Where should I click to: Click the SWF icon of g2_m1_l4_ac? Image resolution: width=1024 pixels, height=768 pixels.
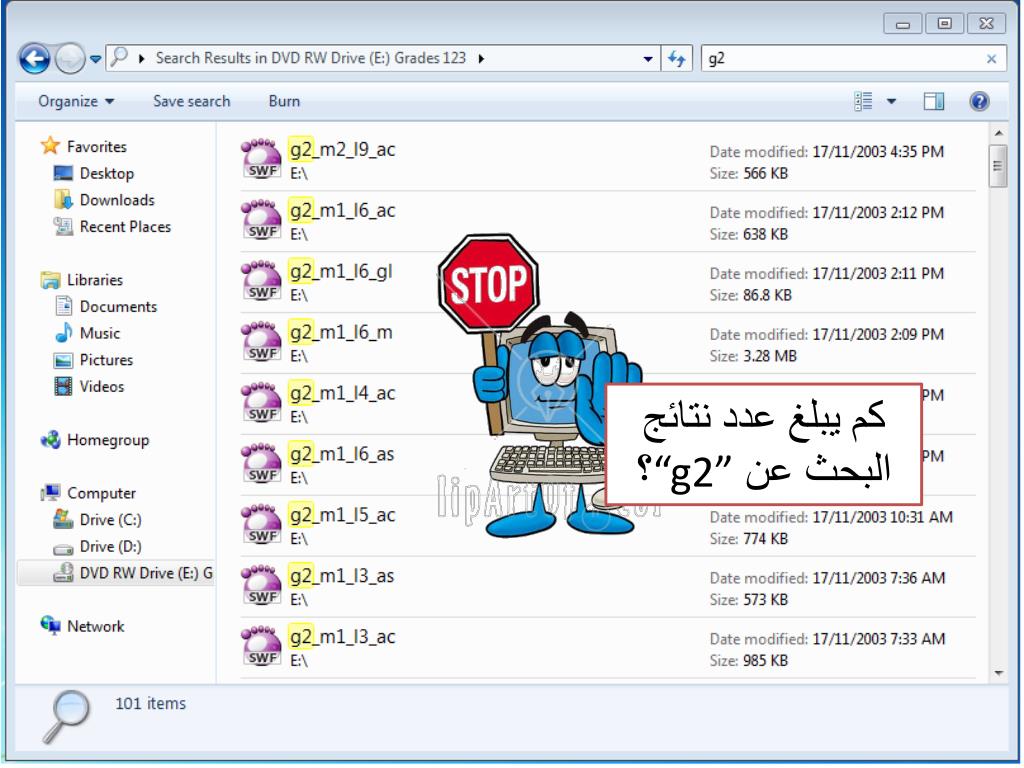pos(261,403)
